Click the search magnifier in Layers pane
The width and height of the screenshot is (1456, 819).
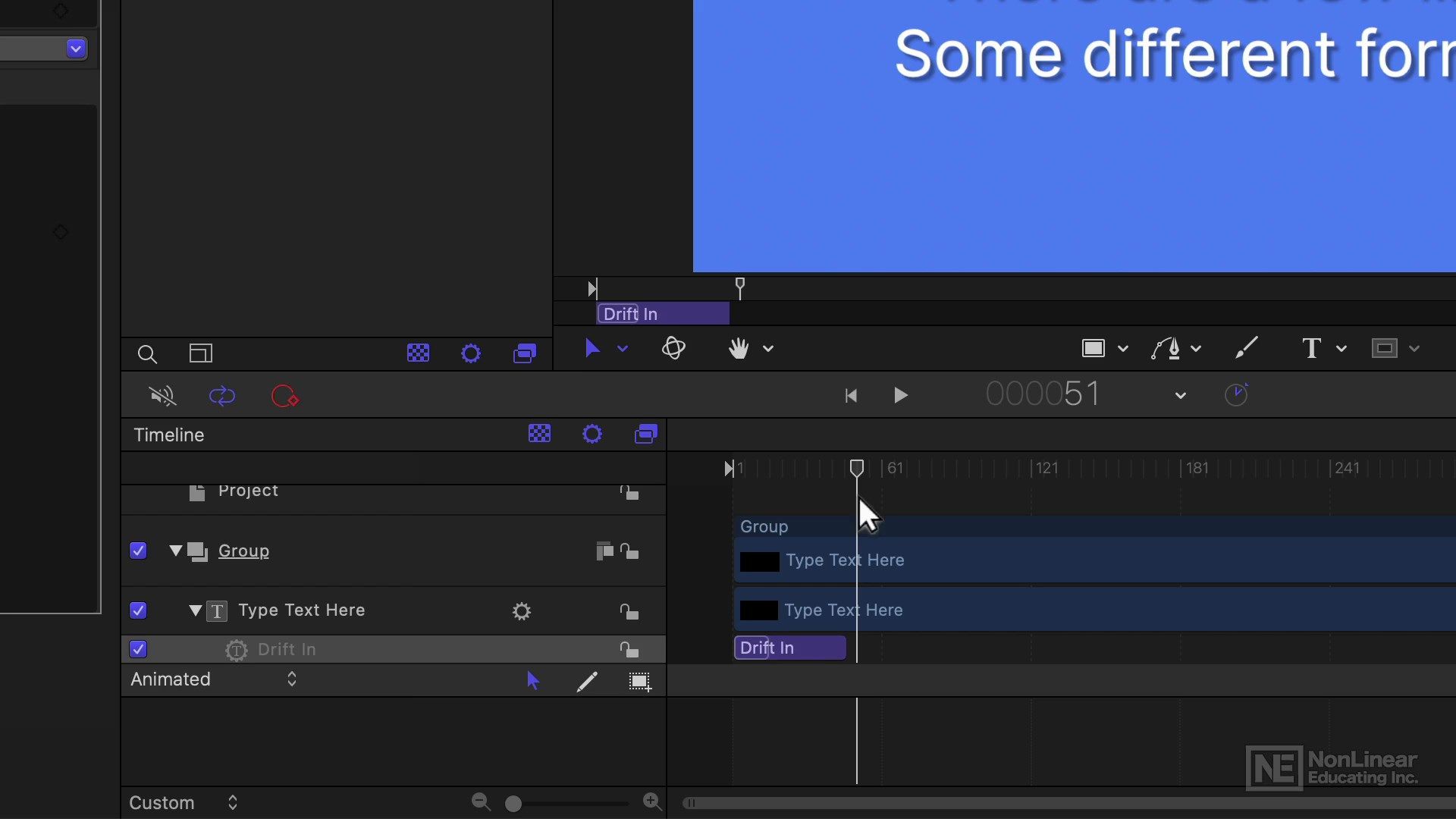click(x=147, y=354)
